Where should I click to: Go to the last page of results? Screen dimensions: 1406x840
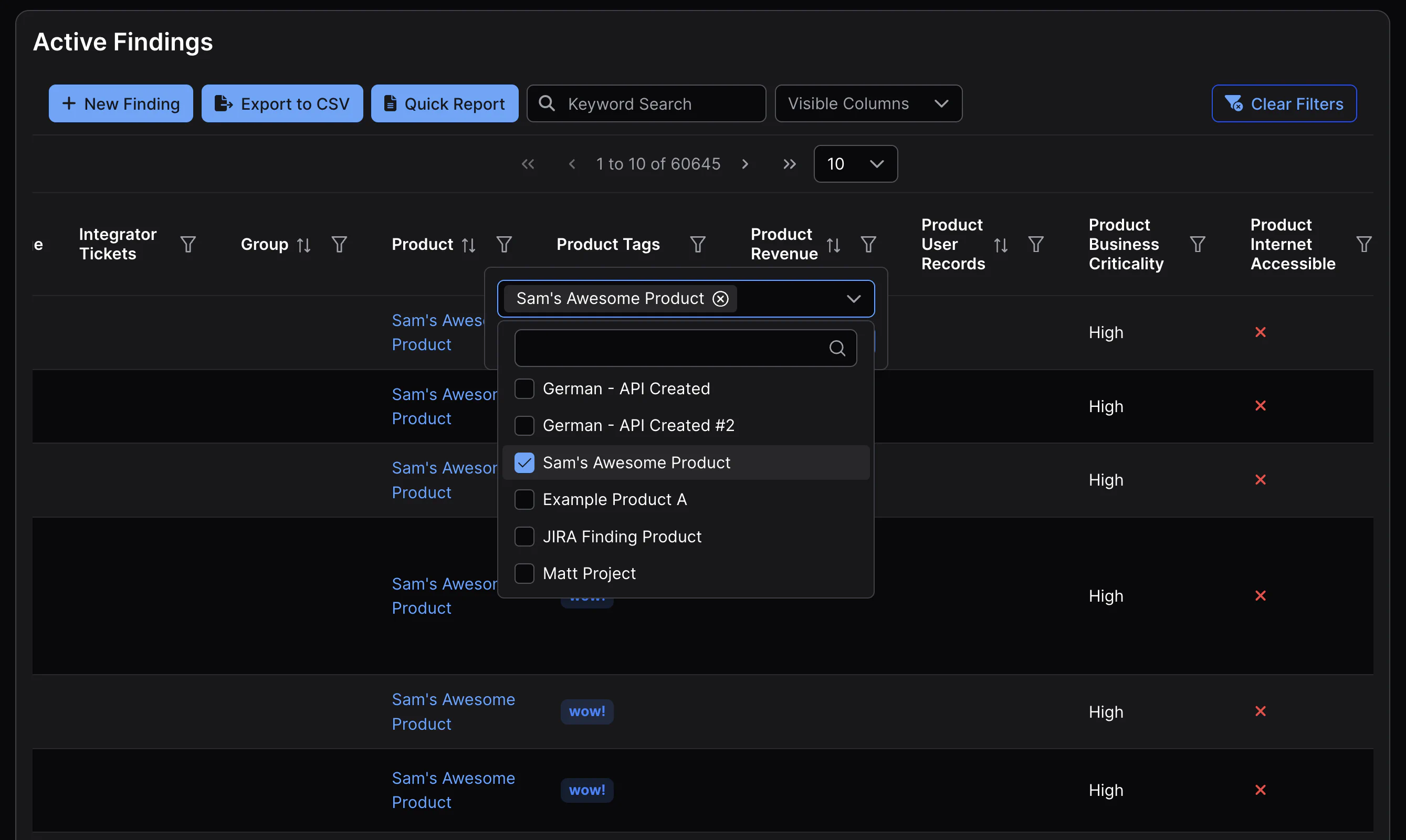789,164
